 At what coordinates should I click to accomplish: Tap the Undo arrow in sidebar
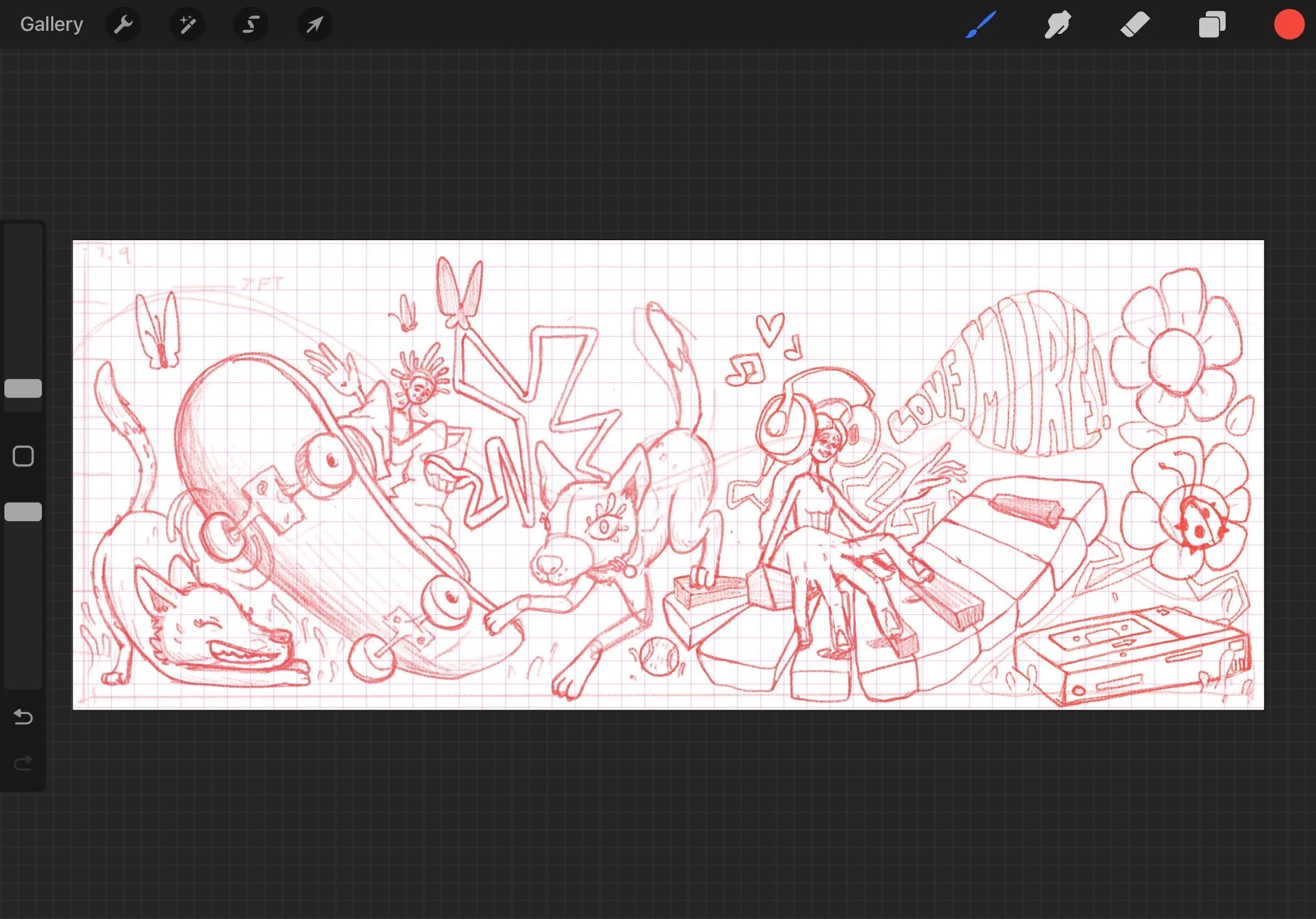click(23, 717)
